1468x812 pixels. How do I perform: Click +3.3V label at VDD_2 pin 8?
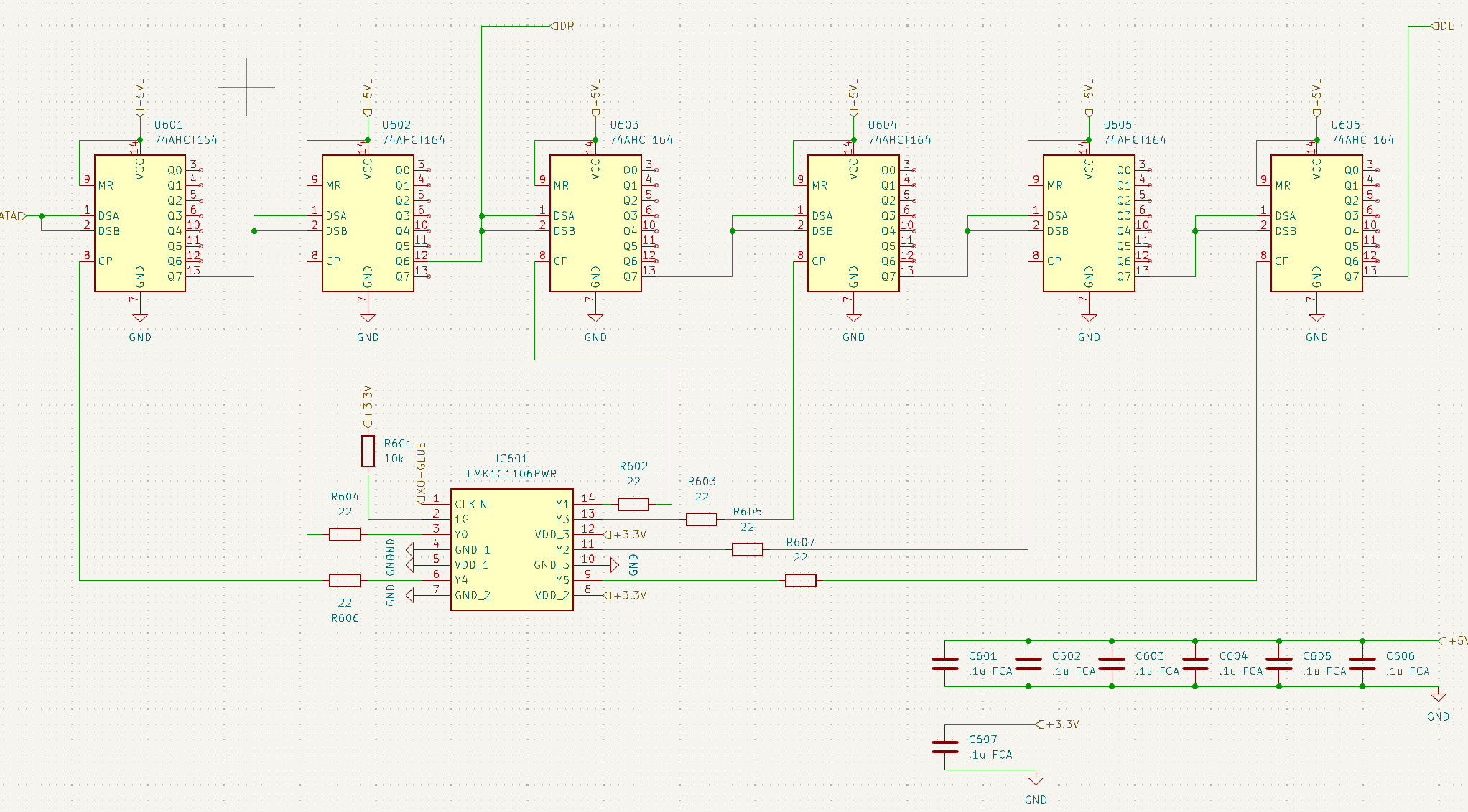pos(626,595)
